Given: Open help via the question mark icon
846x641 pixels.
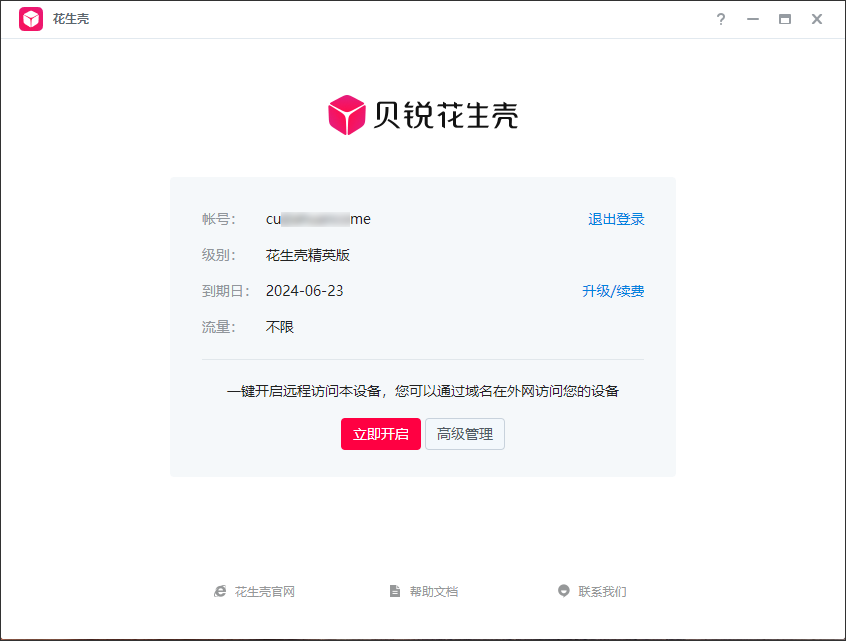Looking at the screenshot, I should click(x=720, y=19).
